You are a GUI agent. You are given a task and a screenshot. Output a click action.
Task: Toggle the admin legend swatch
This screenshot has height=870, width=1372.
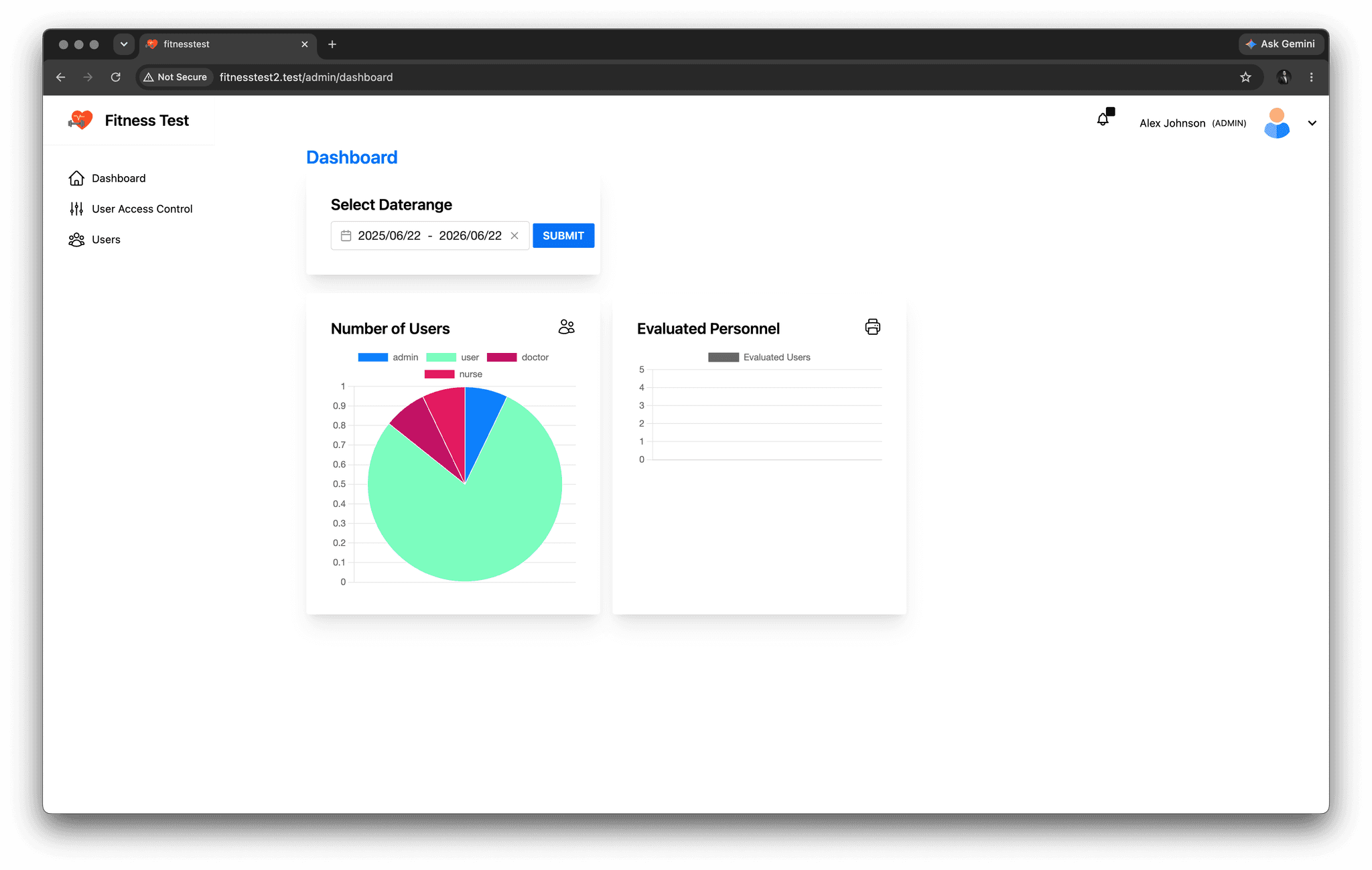coord(373,358)
